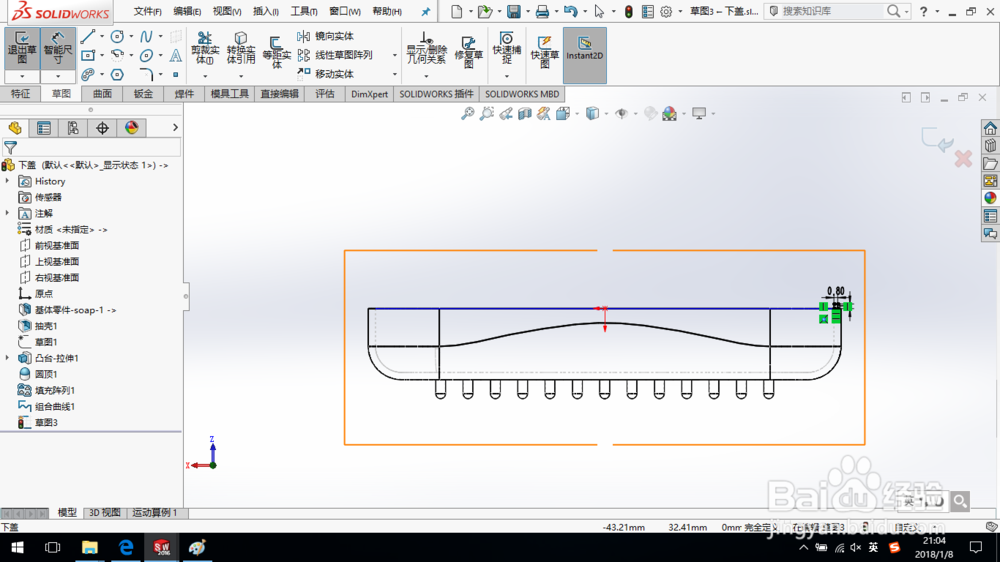Switch to the 3D 视图 bottom tab
1000x562 pixels.
[105, 512]
